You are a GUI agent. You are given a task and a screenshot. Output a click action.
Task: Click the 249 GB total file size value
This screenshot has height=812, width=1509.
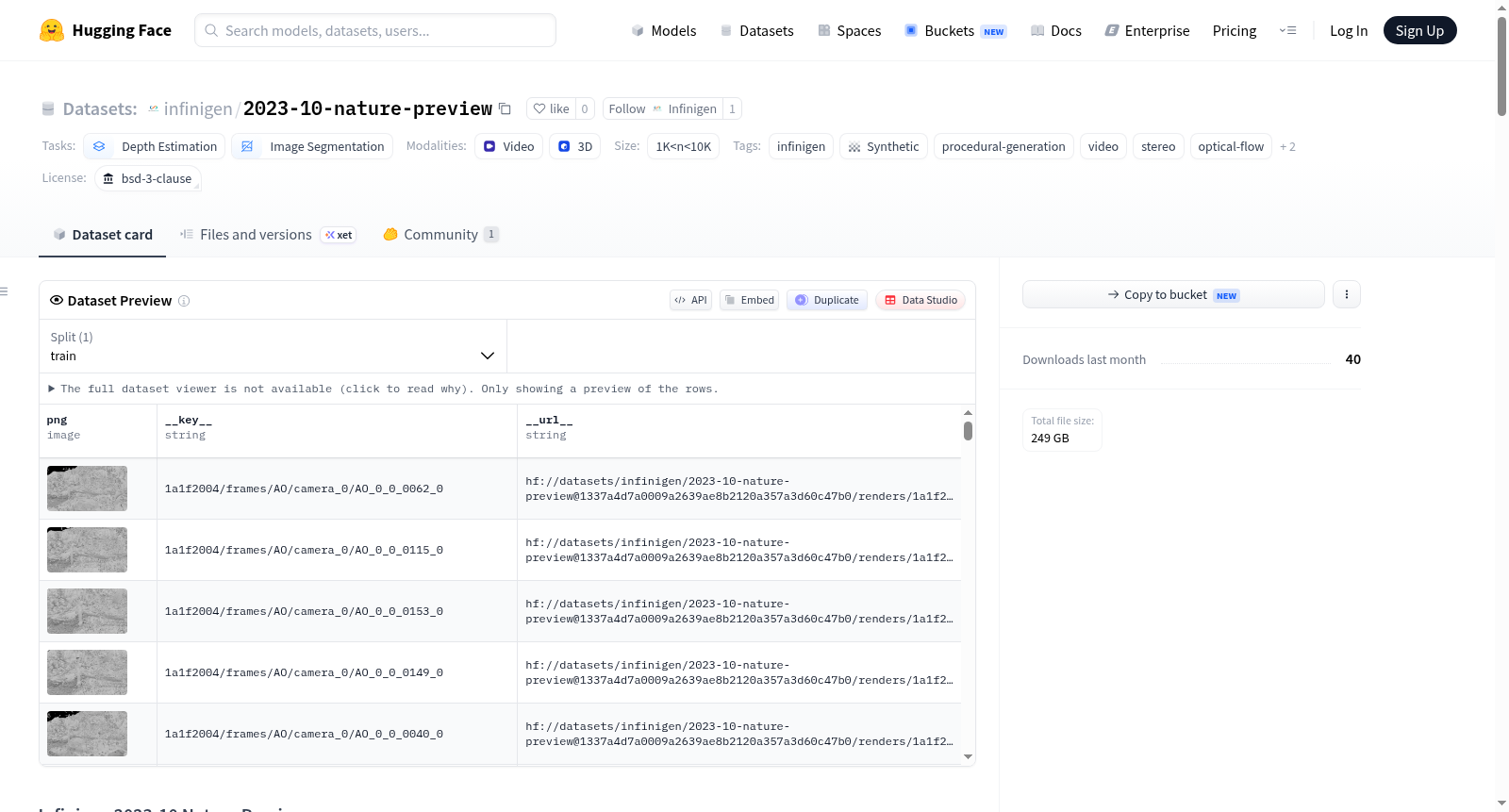coord(1050,439)
